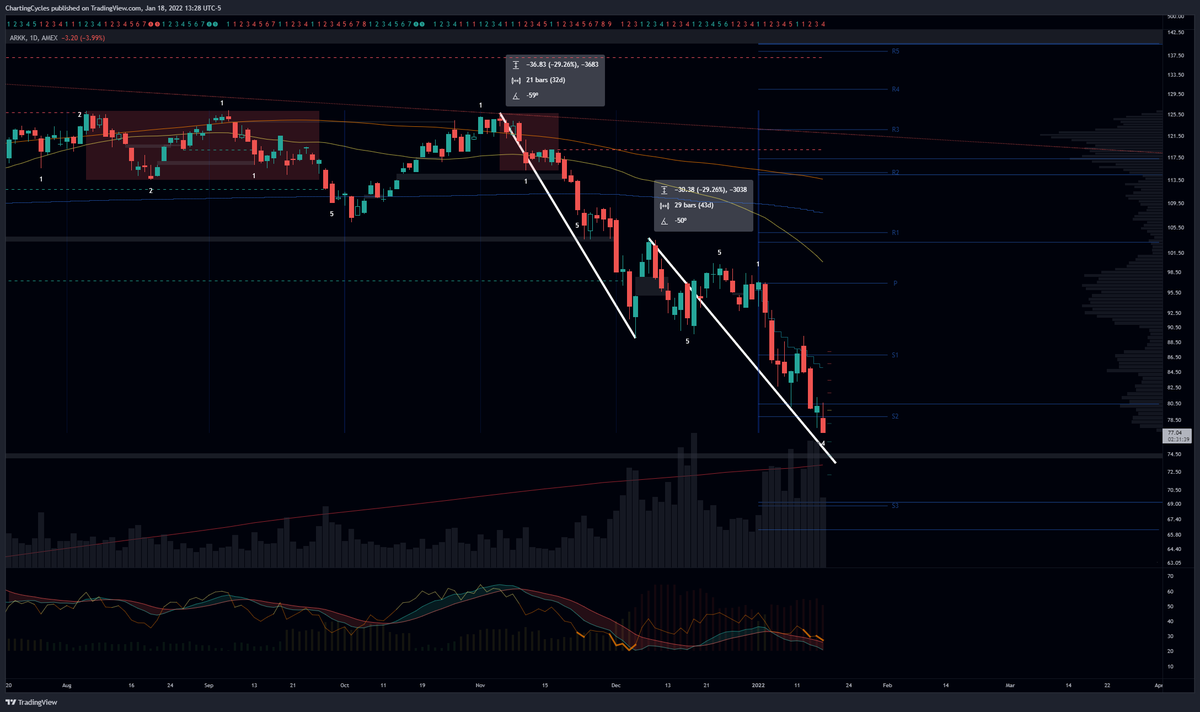Click the TradingView logo icon at bottom left
Image resolution: width=1200 pixels, height=712 pixels.
click(10, 702)
